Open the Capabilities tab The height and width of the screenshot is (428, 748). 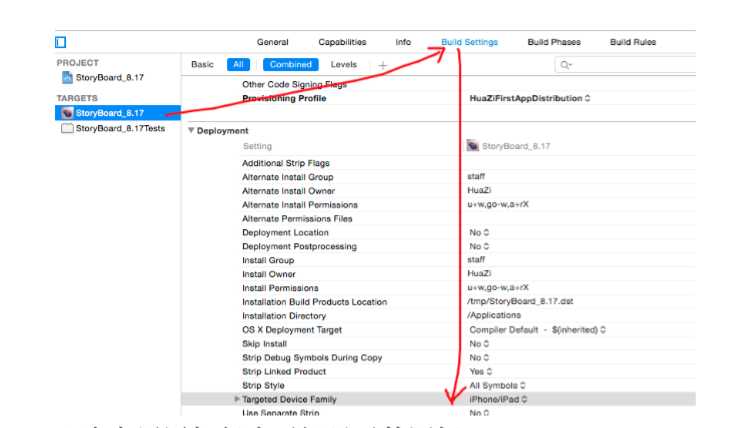pos(342,42)
